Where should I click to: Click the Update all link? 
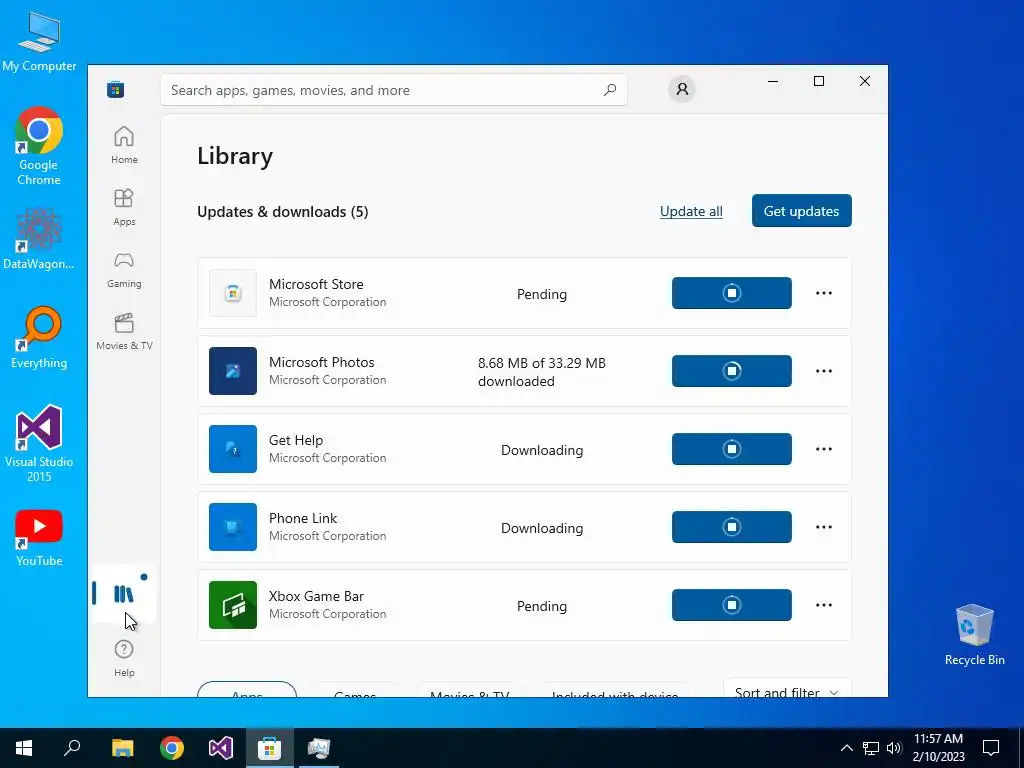[x=691, y=211]
